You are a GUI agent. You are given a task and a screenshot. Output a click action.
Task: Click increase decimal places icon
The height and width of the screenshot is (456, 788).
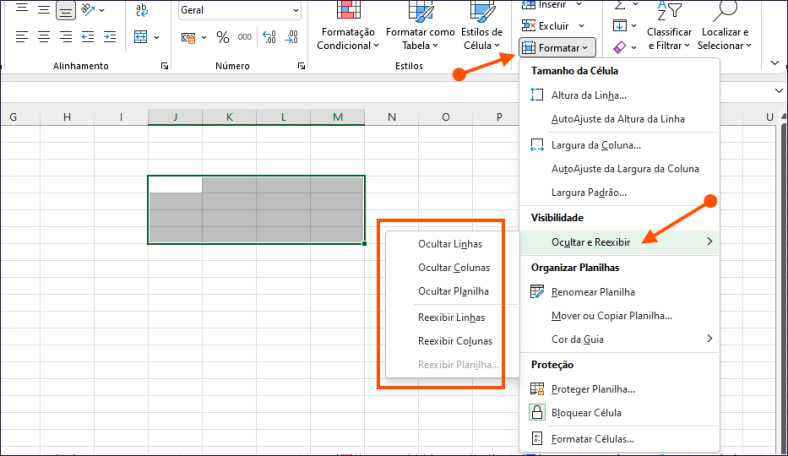point(269,37)
